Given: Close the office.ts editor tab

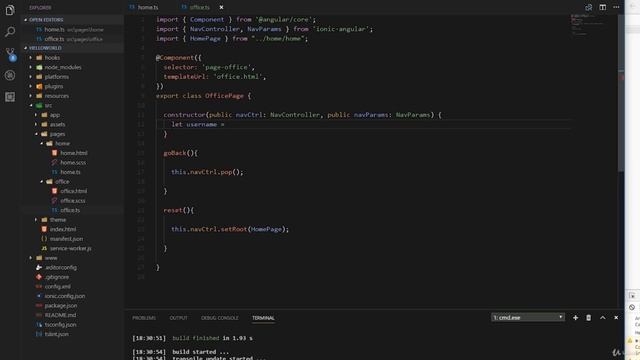Looking at the screenshot, I should coord(221,7).
